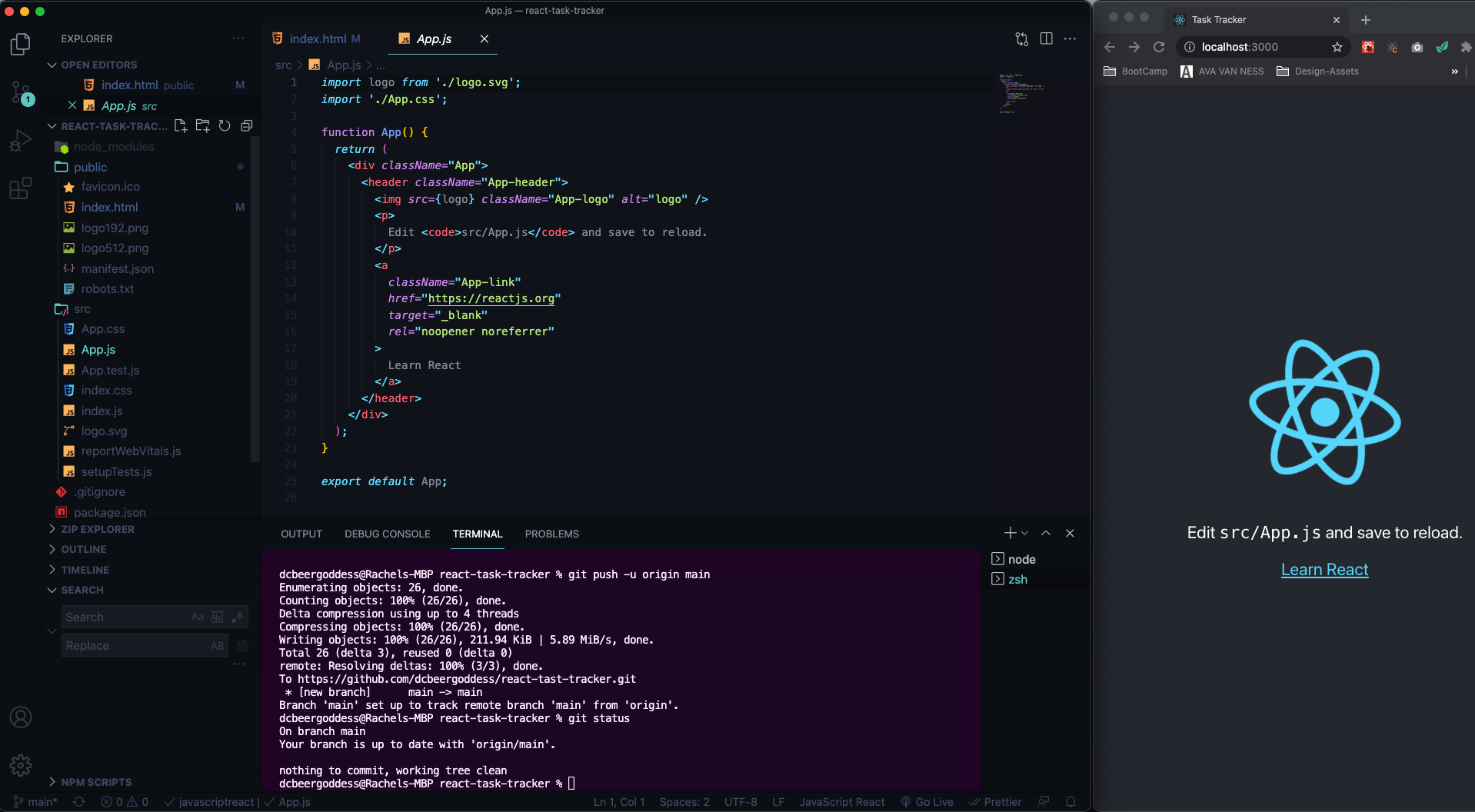
Task: Toggle Use Regular Expression in search
Action: coord(238,617)
